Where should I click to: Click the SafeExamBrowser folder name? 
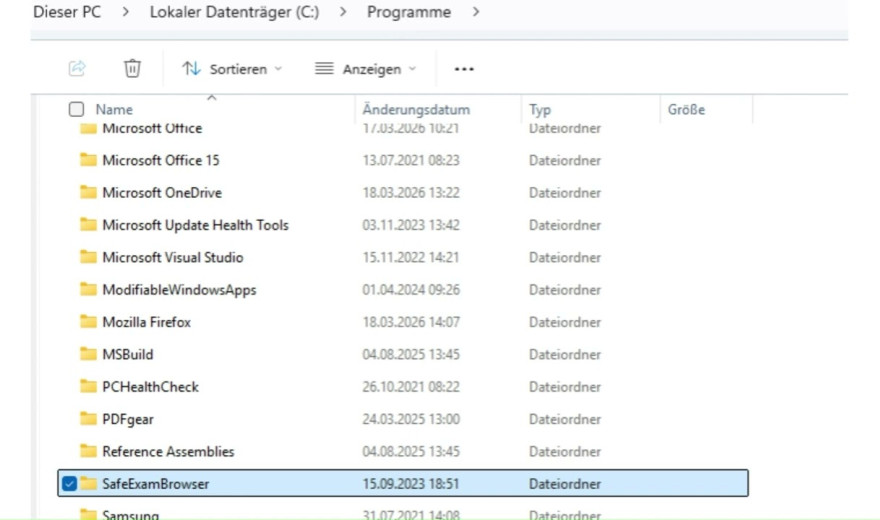tap(155, 484)
